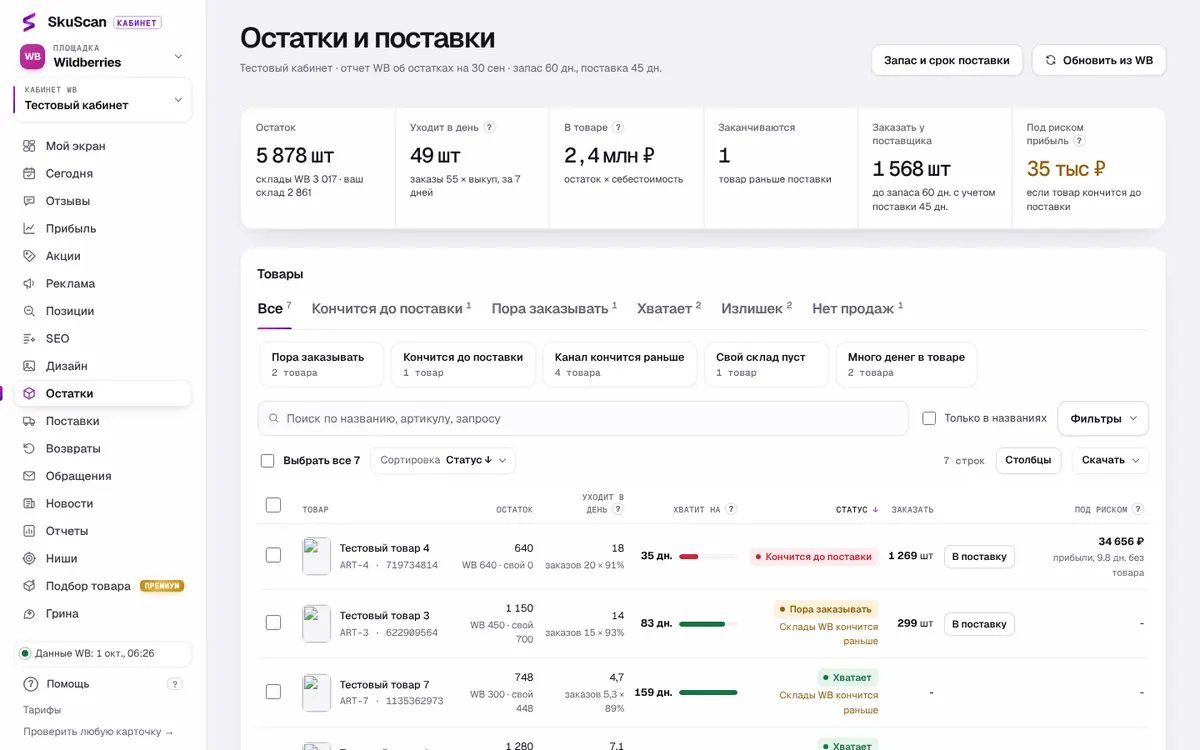Click the SkuScan logo icon

pos(29,22)
